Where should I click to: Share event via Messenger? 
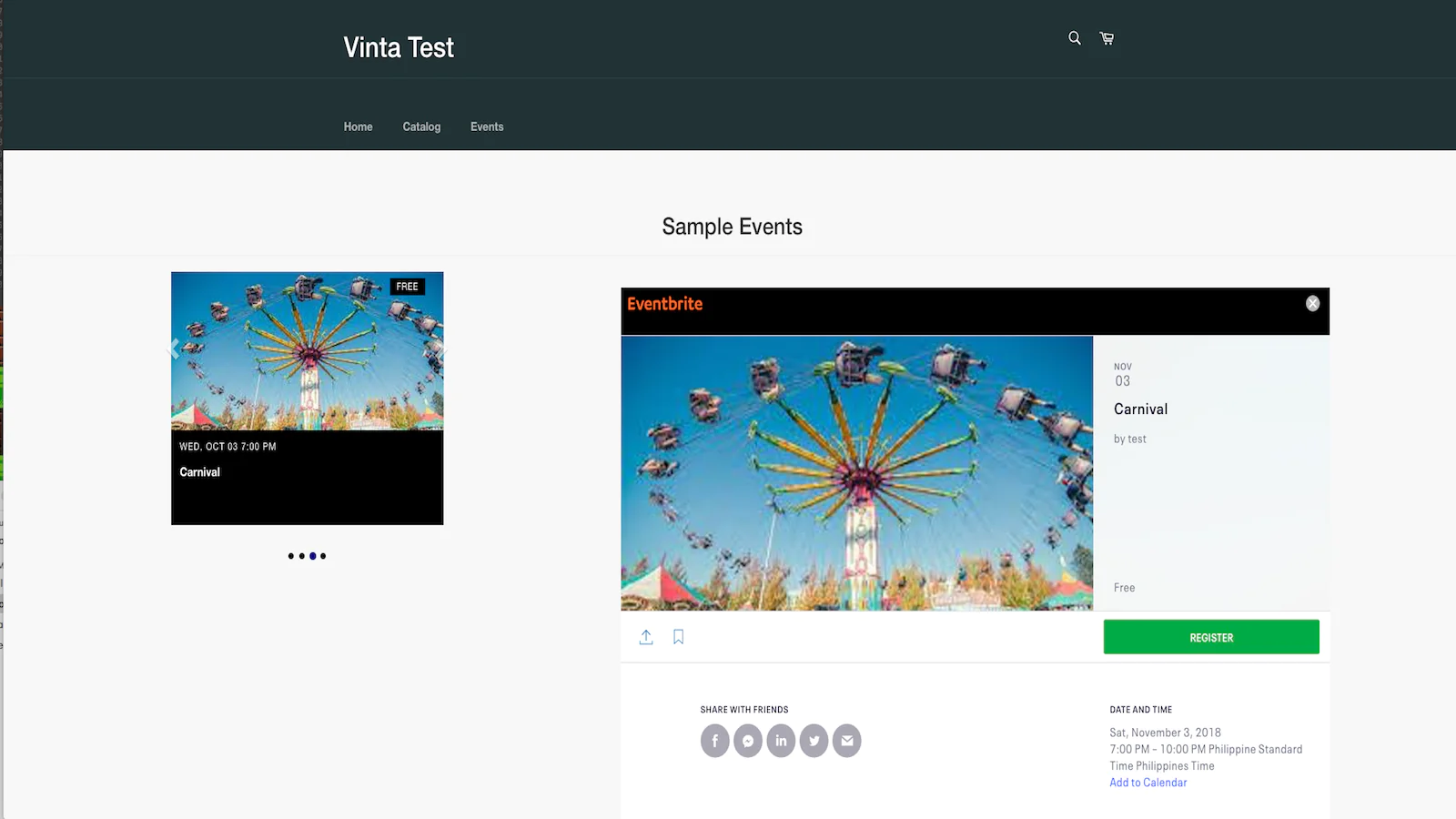[748, 741]
